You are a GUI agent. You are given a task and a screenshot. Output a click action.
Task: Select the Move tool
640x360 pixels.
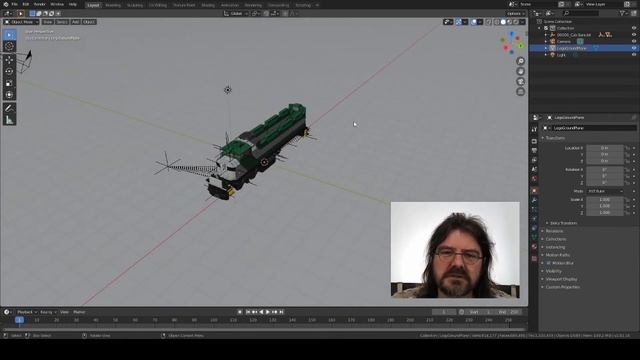[x=9, y=60]
